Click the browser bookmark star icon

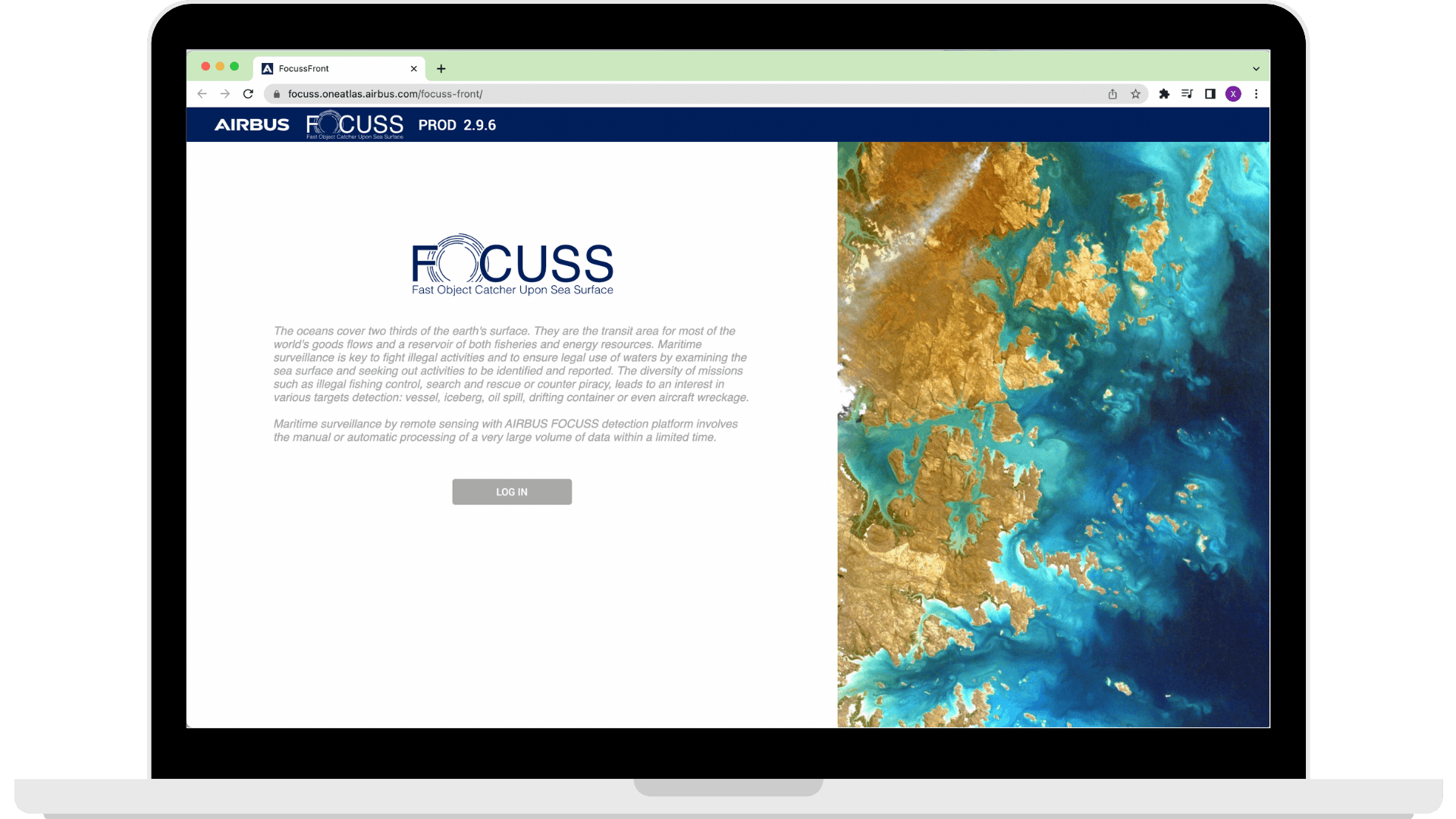[x=1136, y=94]
